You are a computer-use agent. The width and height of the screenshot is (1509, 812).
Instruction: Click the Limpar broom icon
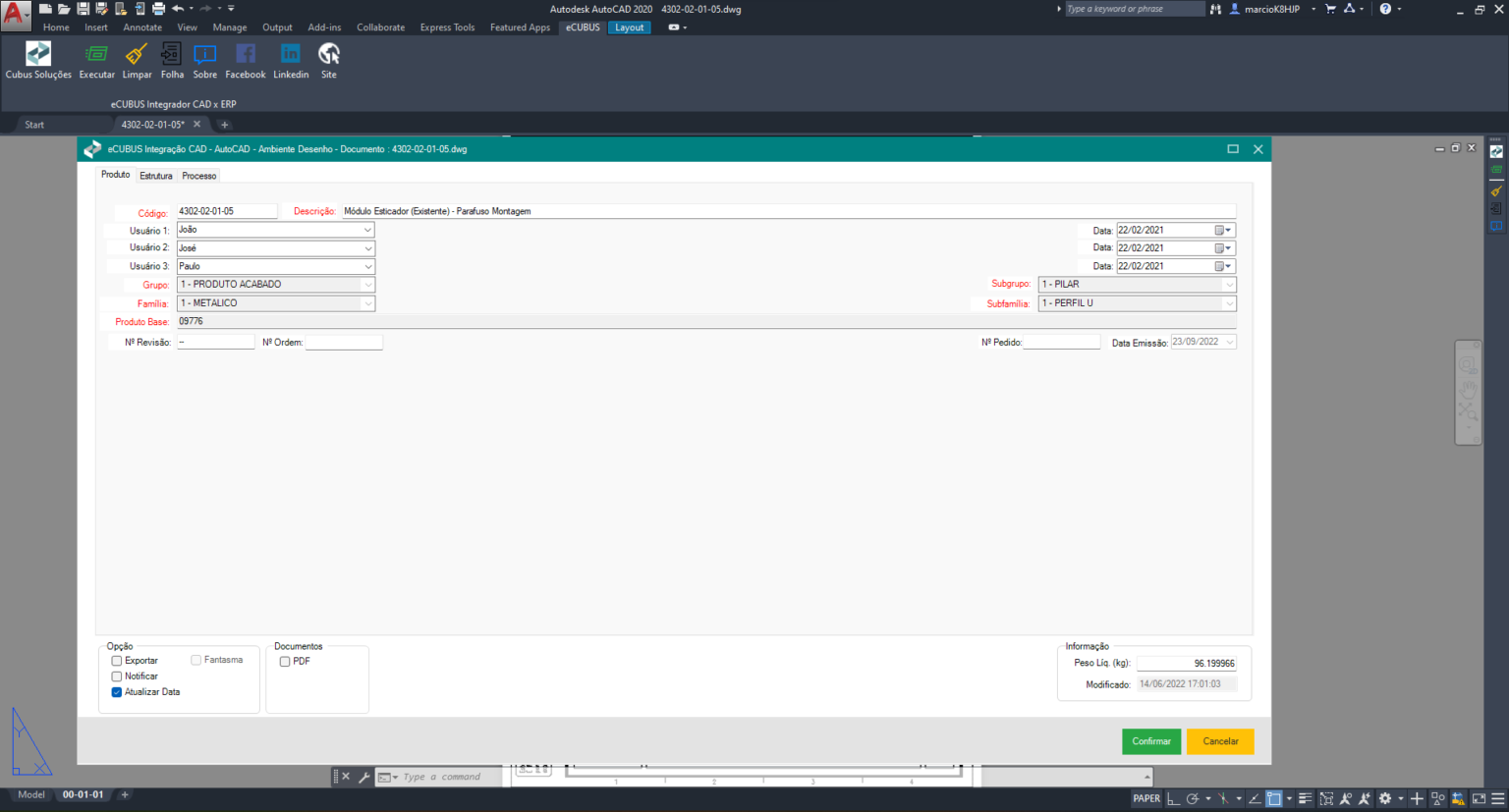(x=137, y=54)
